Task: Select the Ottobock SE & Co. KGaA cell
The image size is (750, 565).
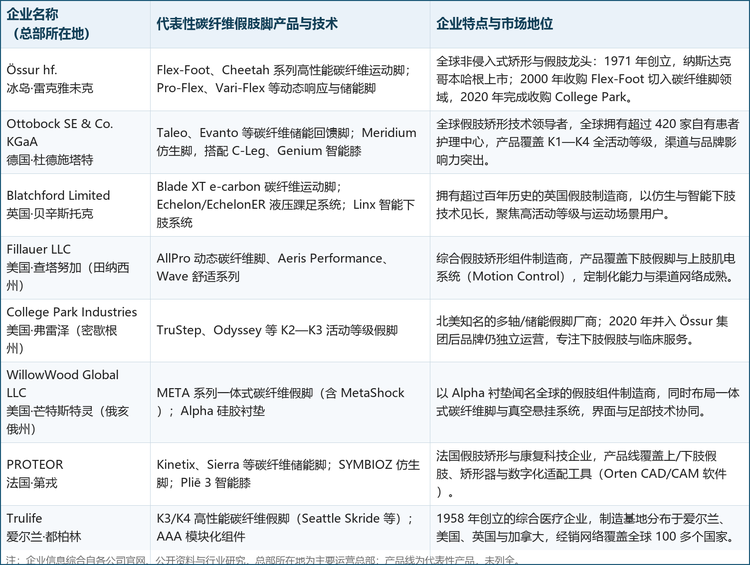Action: click(76, 142)
